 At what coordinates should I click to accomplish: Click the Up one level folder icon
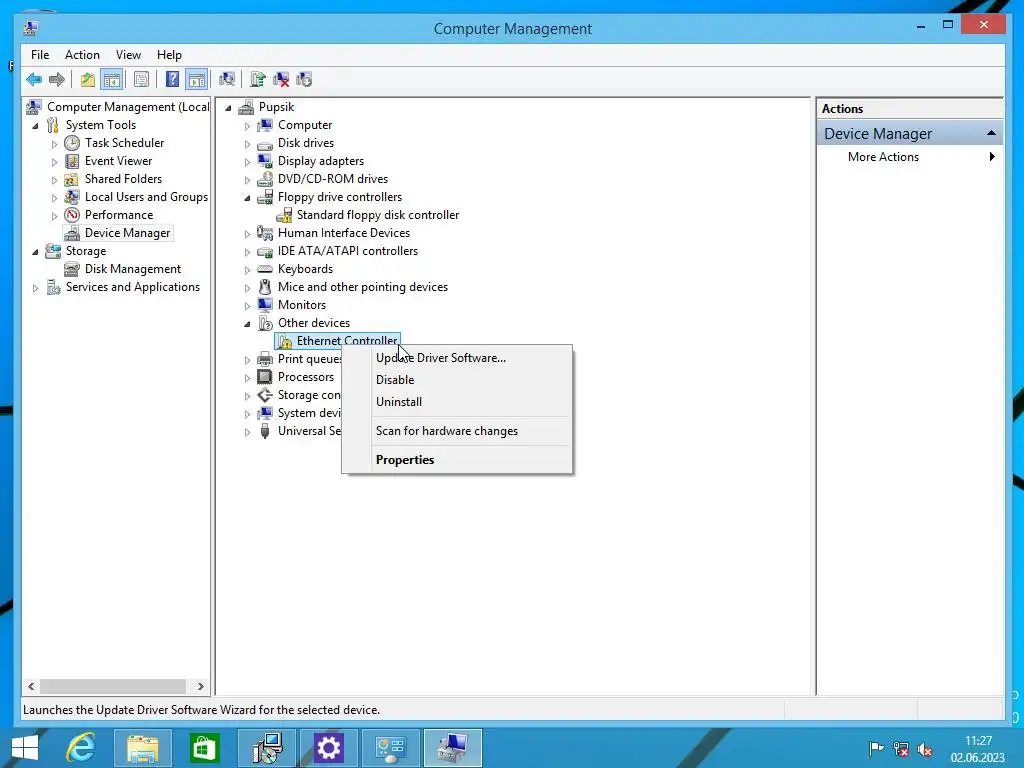pos(88,80)
